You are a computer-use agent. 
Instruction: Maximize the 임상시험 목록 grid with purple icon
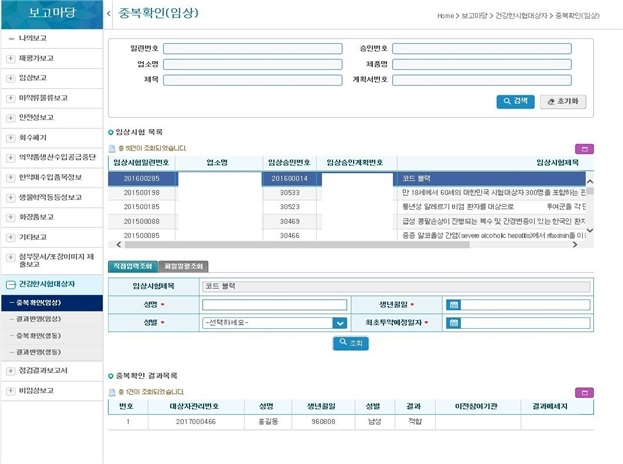point(584,149)
